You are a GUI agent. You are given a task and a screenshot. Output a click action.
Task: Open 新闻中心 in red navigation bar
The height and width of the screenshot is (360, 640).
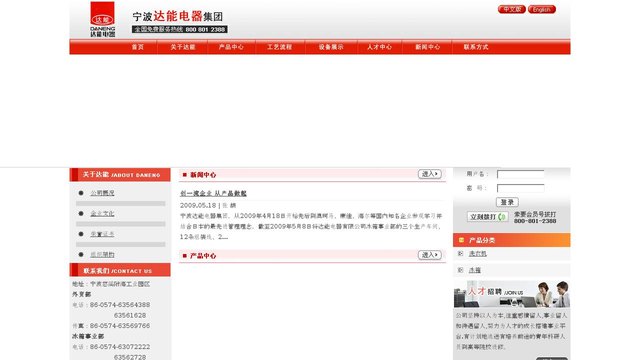point(428,47)
